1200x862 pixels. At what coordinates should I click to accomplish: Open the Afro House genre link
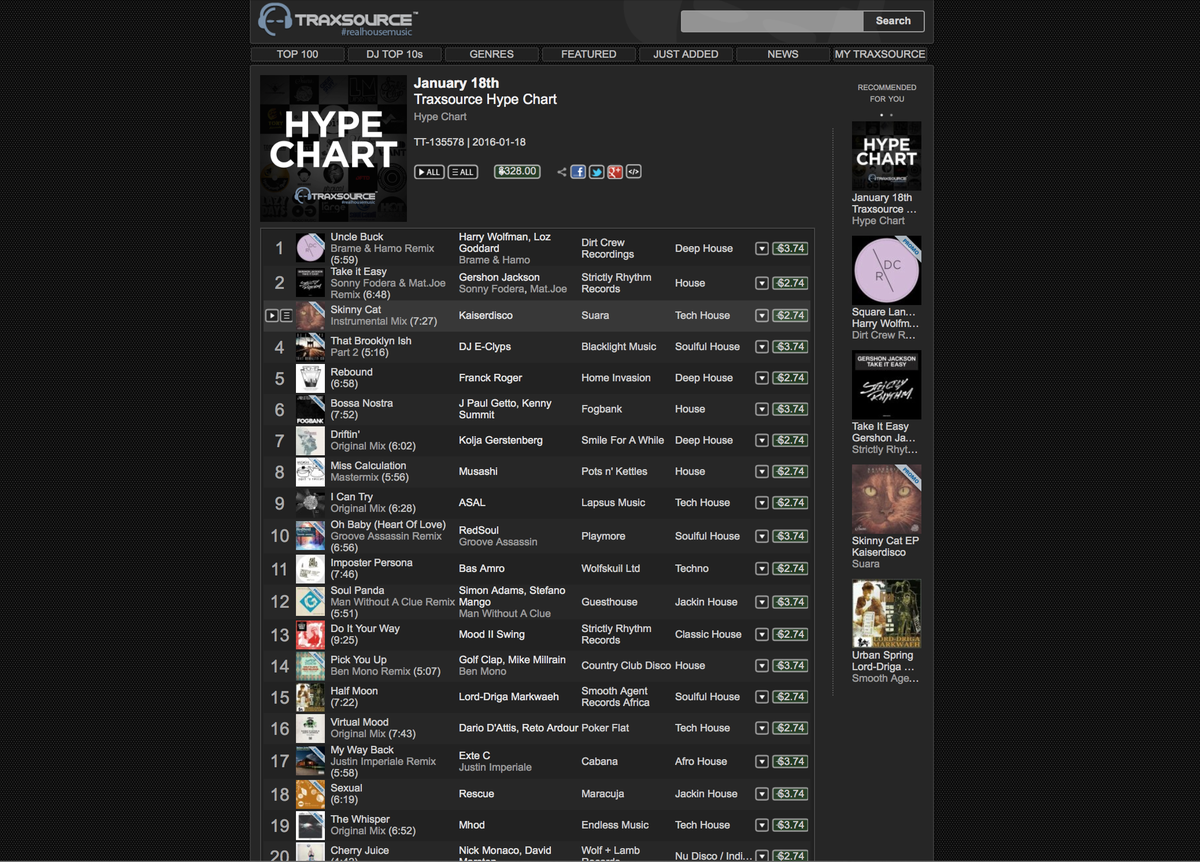(701, 761)
